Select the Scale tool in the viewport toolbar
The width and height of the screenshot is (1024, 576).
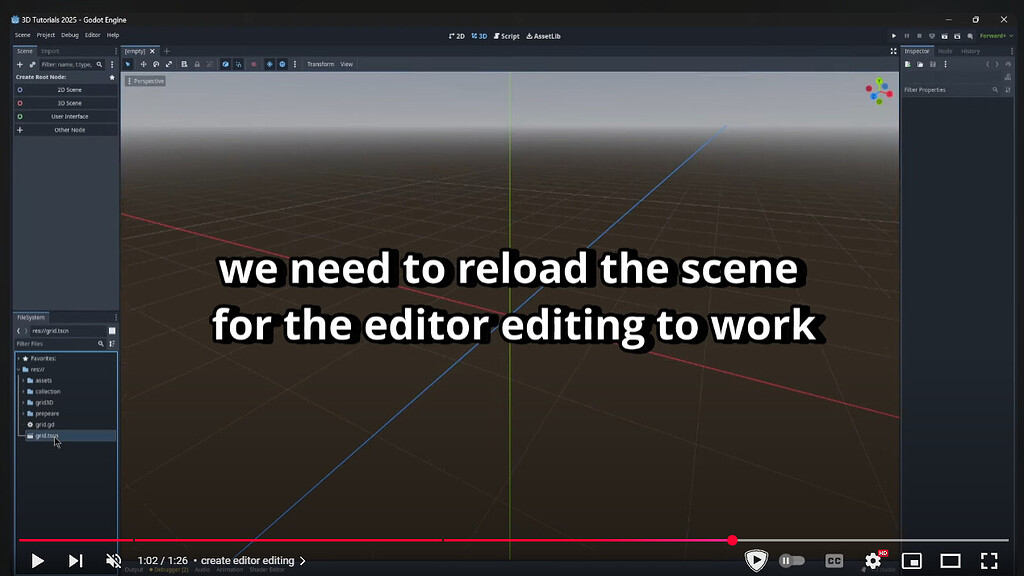pyautogui.click(x=168, y=64)
